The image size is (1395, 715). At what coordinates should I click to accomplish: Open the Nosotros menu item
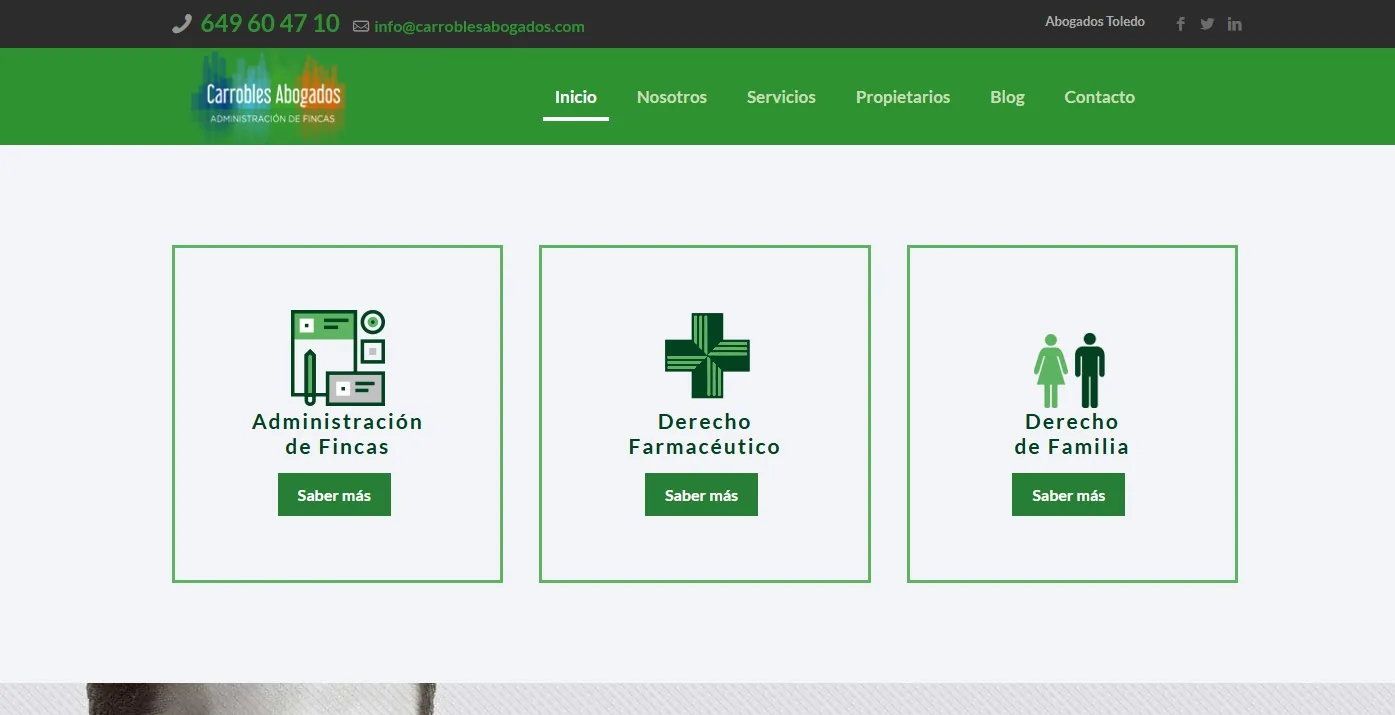[672, 97]
